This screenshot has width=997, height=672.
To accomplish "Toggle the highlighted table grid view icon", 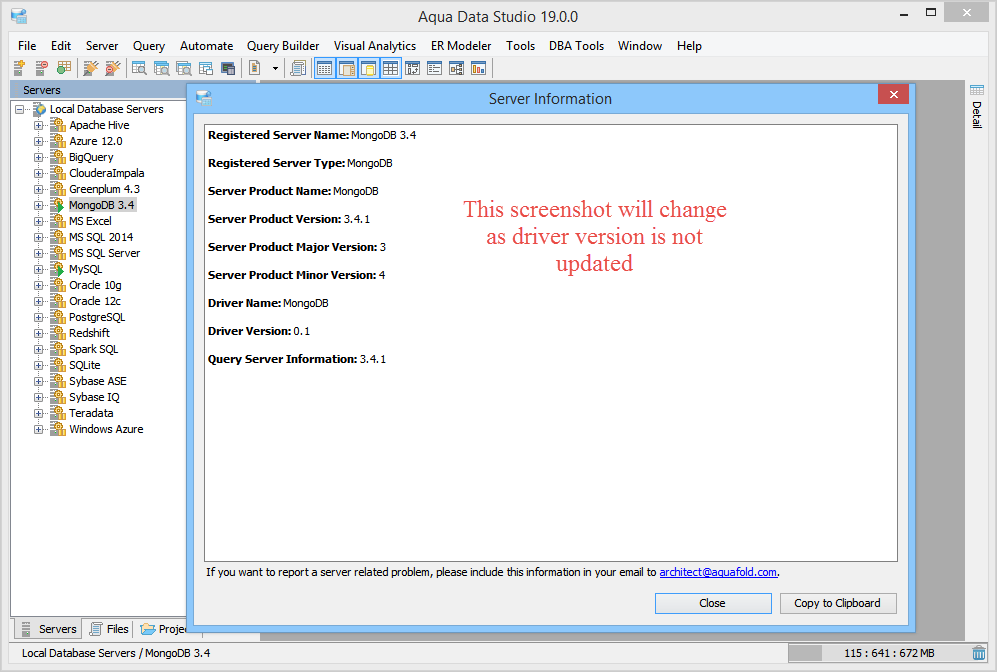I will (x=390, y=68).
